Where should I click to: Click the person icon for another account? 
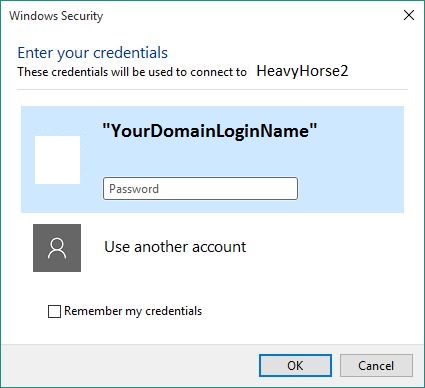click(57, 248)
